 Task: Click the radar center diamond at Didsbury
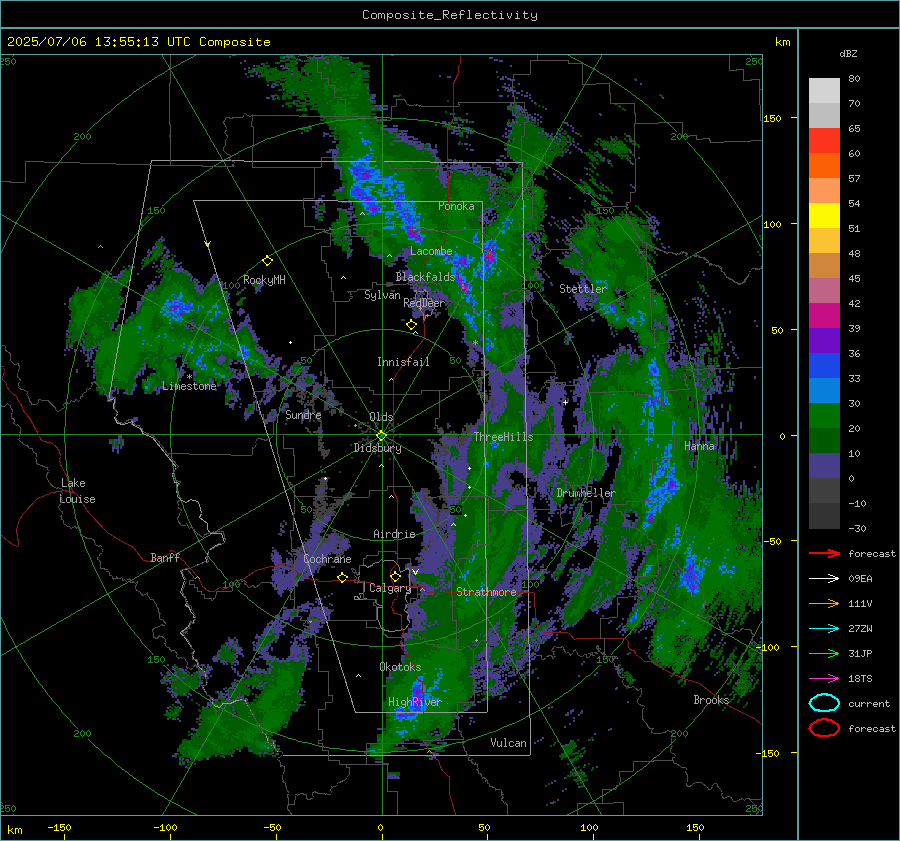381,436
